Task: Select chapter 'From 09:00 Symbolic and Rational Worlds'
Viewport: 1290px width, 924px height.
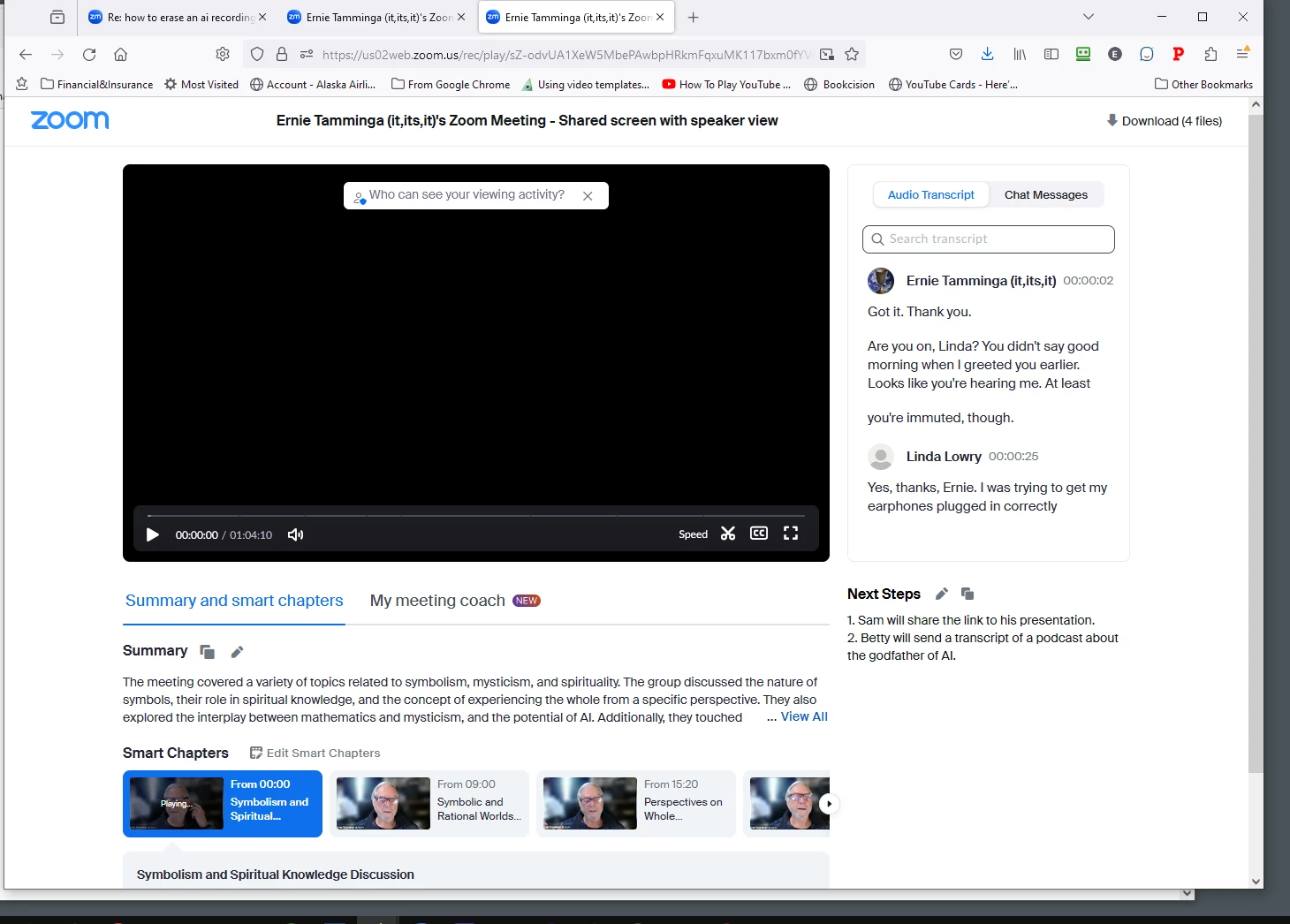Action: point(429,803)
